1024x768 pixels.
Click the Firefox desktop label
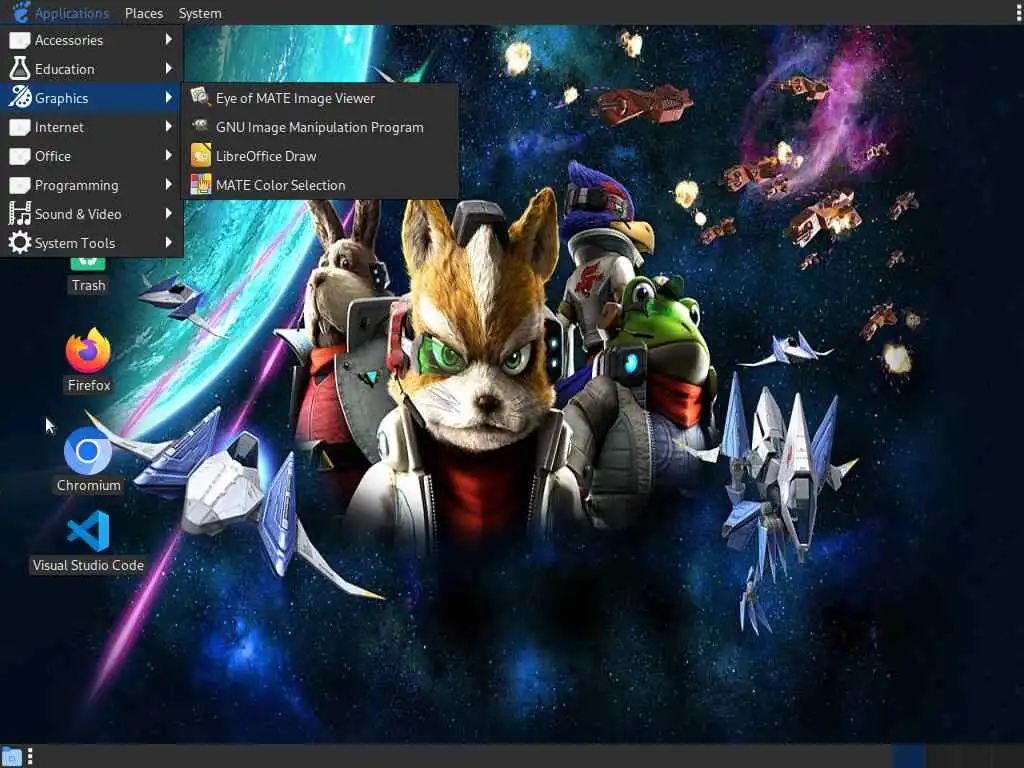89,385
